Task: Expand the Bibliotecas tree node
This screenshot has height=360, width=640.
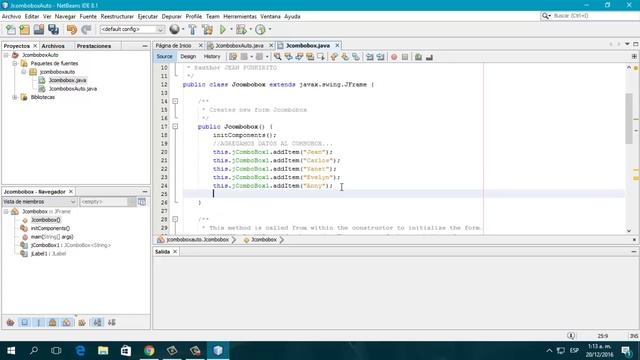Action: (15, 97)
